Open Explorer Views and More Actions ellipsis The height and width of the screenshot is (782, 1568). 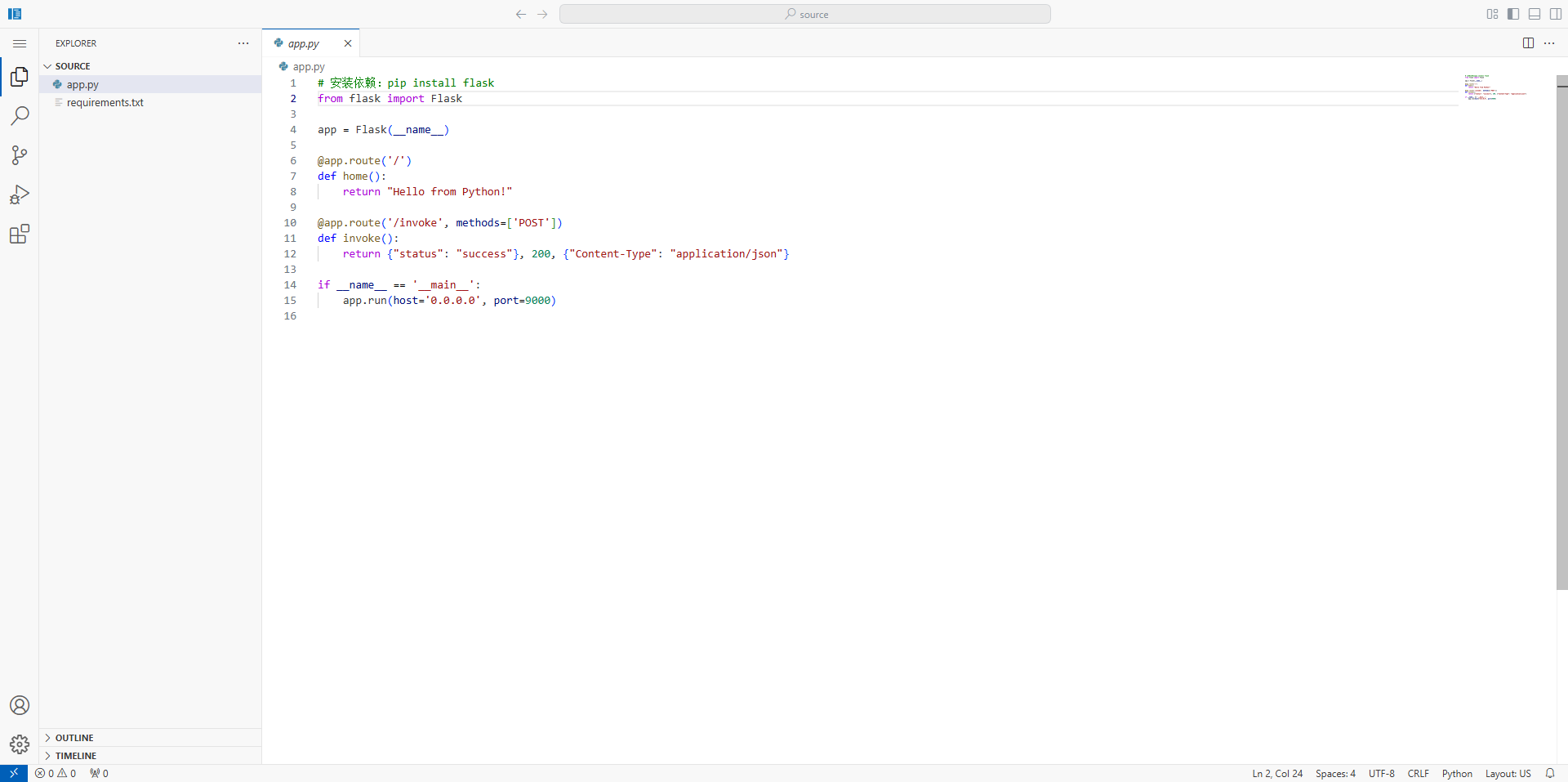point(243,43)
